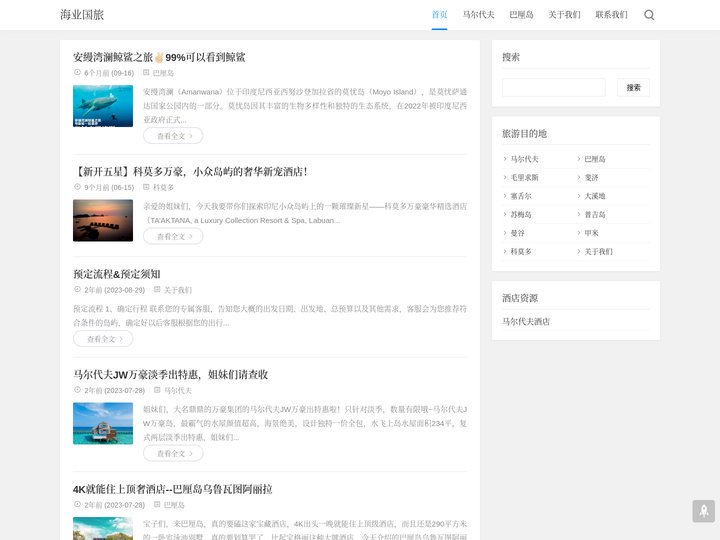Select 塞舌尔 in the destinations list
720x540 pixels.
pos(521,196)
